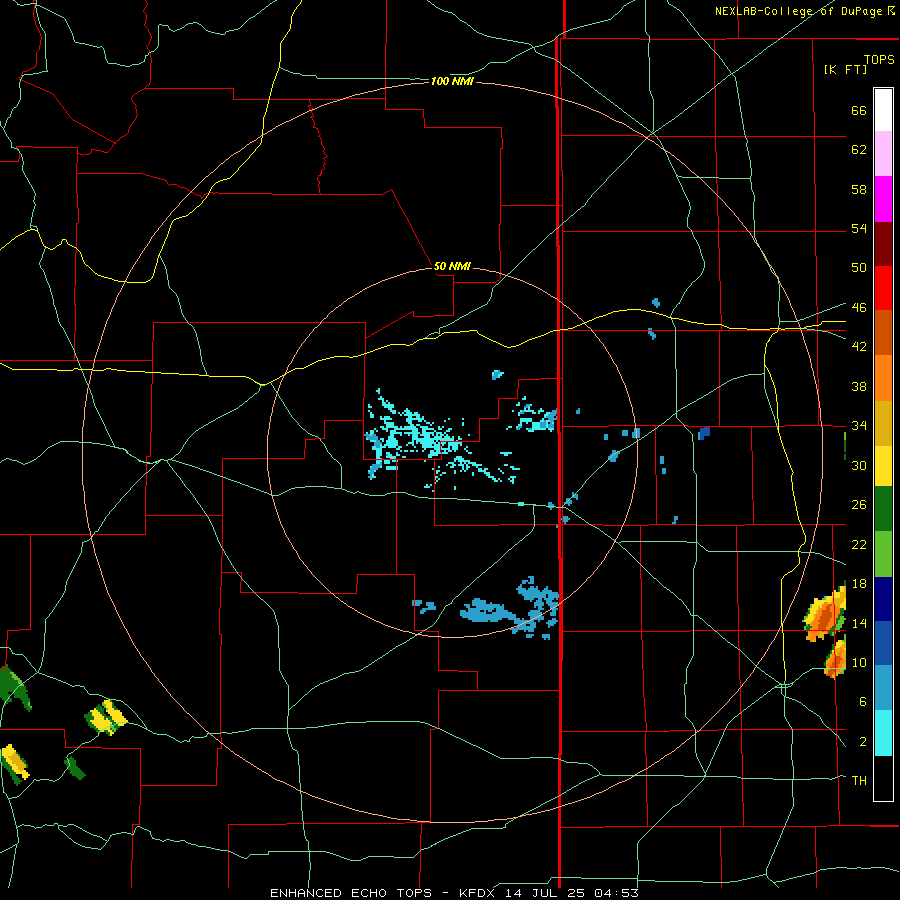The image size is (900, 900).
Task: Click the bright red legend swatch
Action: tap(883, 288)
